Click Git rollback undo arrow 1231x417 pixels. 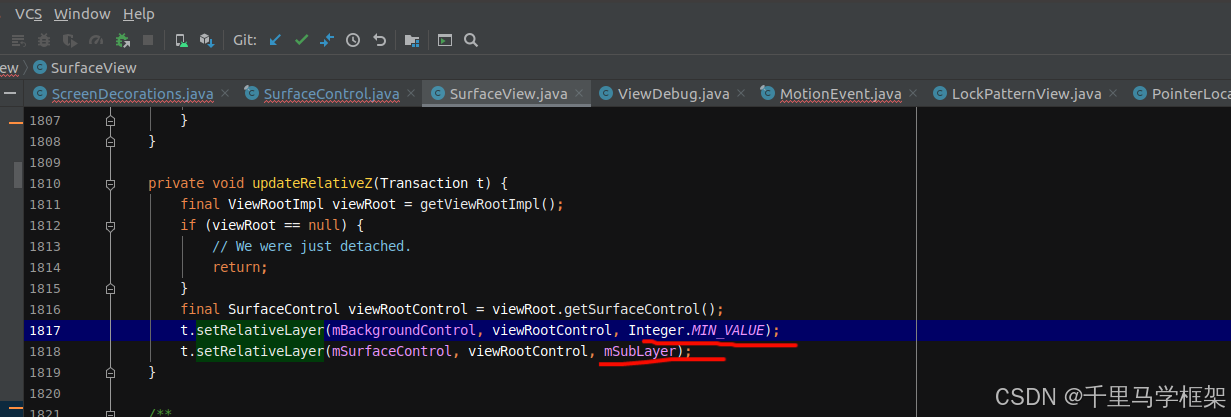click(379, 40)
